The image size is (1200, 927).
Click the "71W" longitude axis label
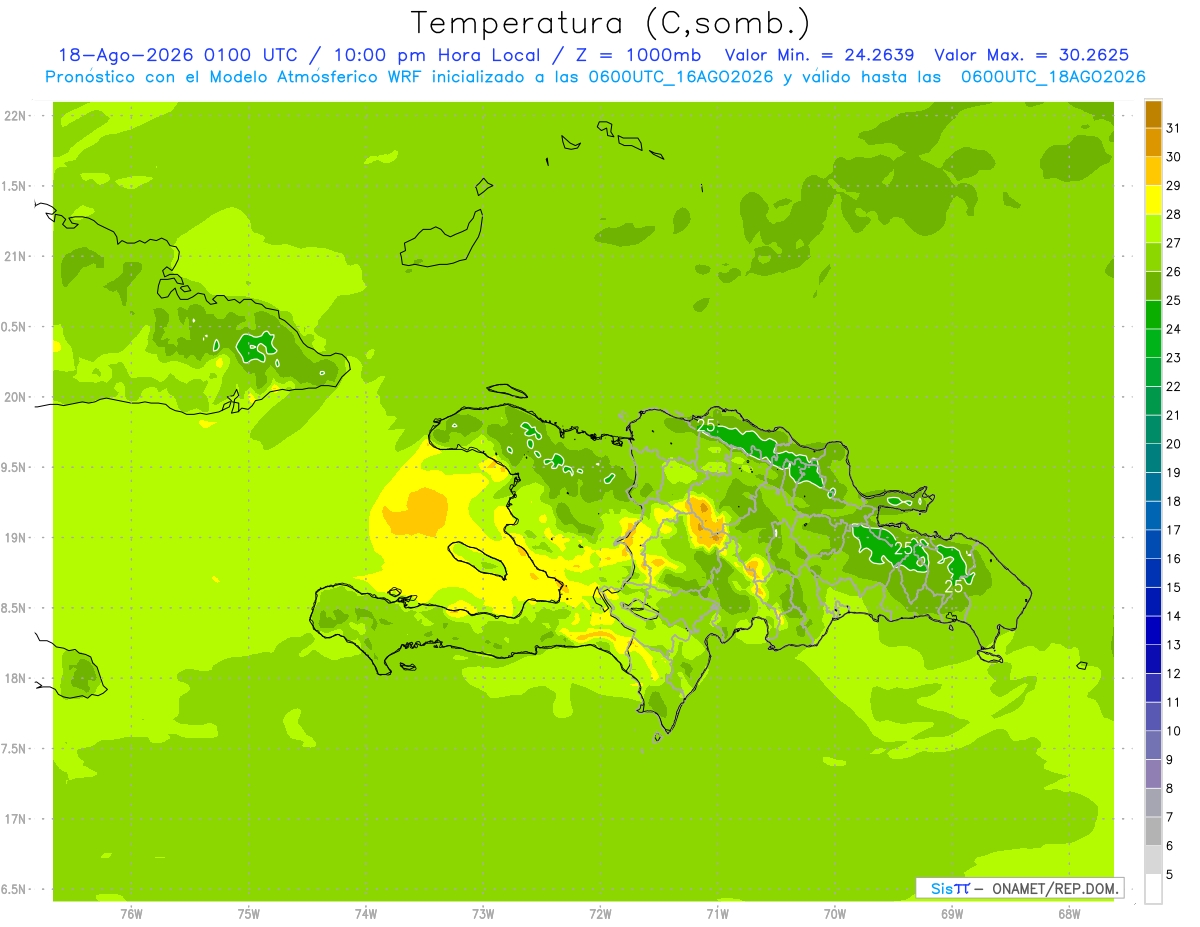(718, 914)
